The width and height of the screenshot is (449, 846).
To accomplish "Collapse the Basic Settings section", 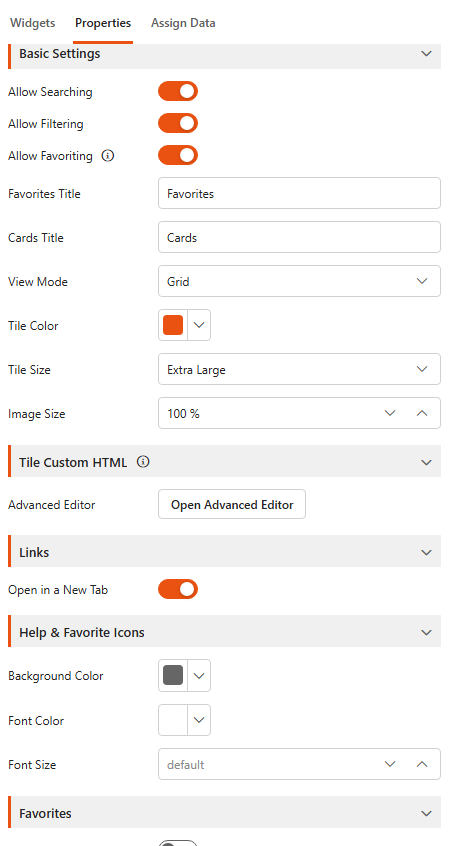I will pos(426,54).
